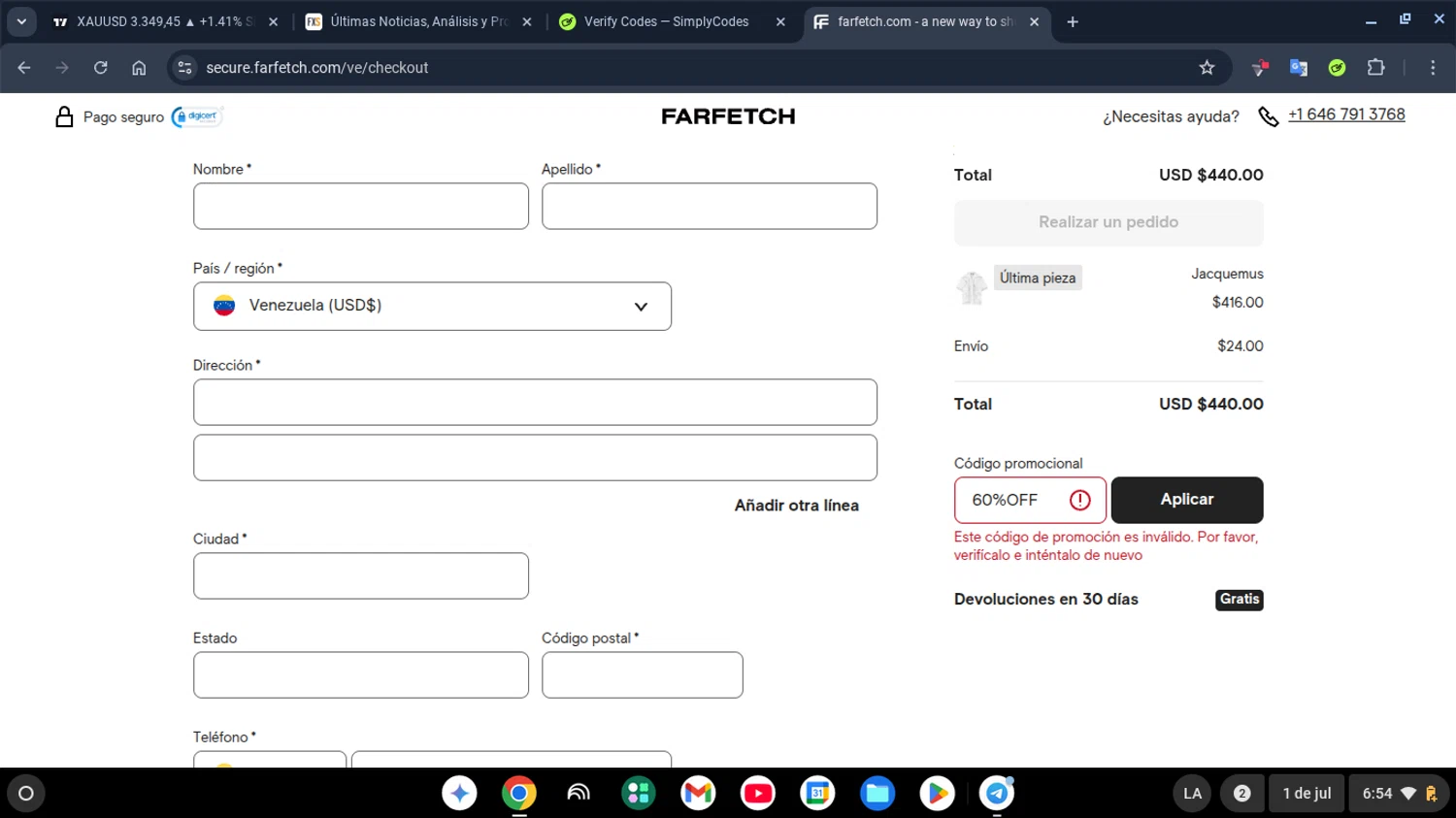Focus the Ciudad input field
This screenshot has width=1456, height=818.
(361, 575)
